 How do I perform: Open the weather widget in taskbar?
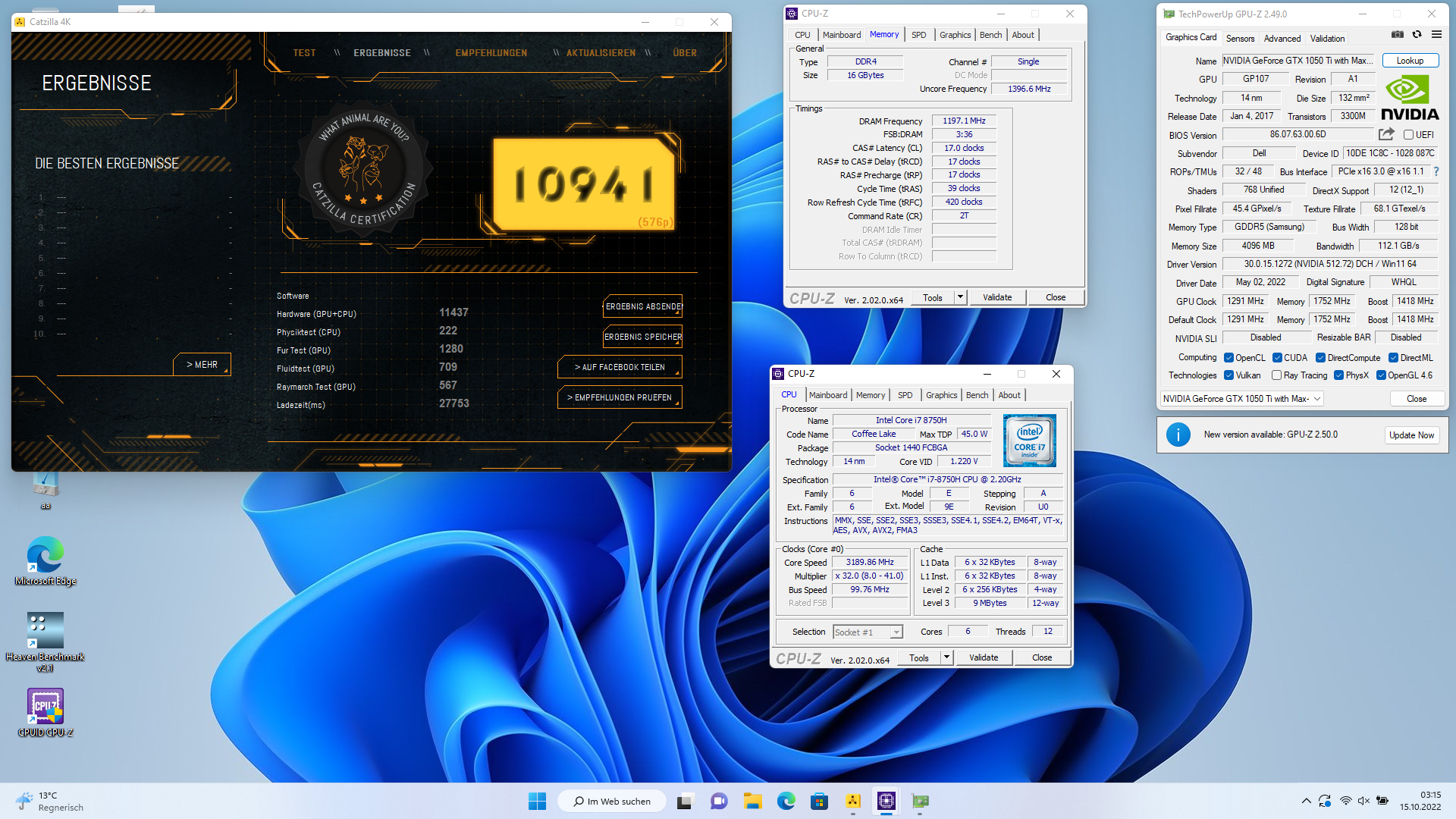(49, 801)
